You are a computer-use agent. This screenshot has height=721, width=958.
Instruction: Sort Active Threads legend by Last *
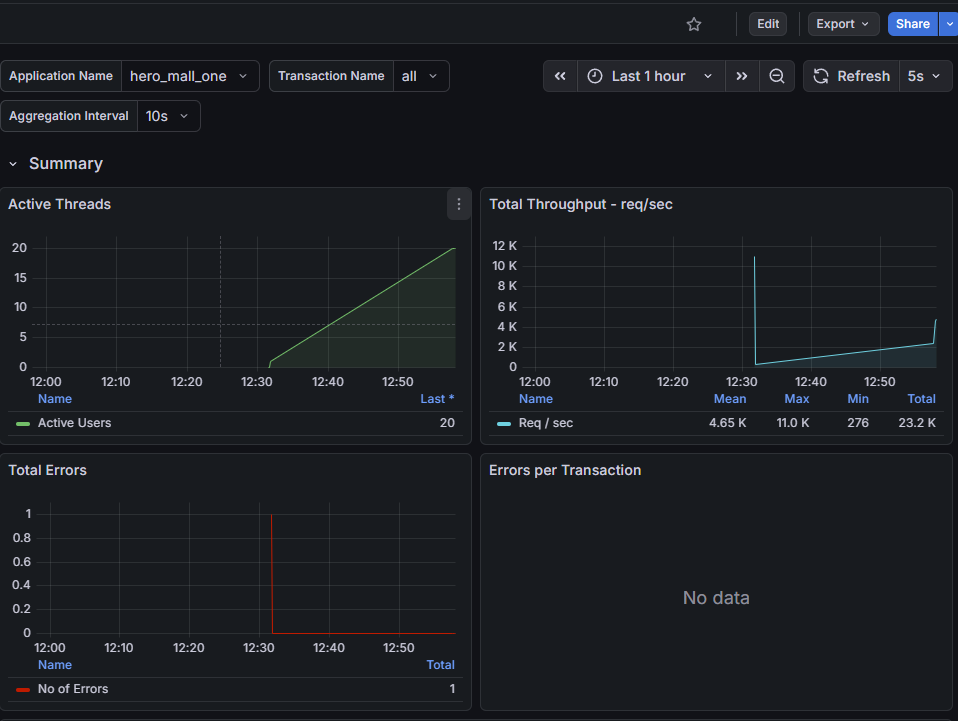437,398
